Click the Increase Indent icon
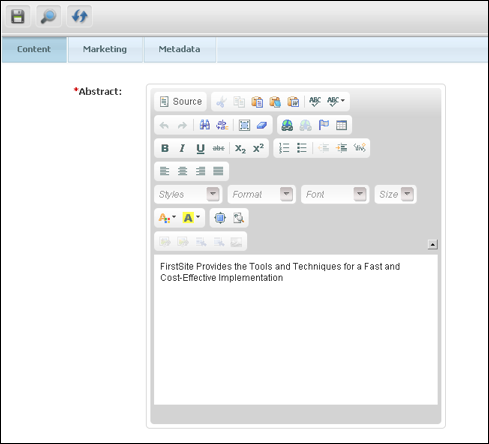 pyautogui.click(x=342, y=148)
